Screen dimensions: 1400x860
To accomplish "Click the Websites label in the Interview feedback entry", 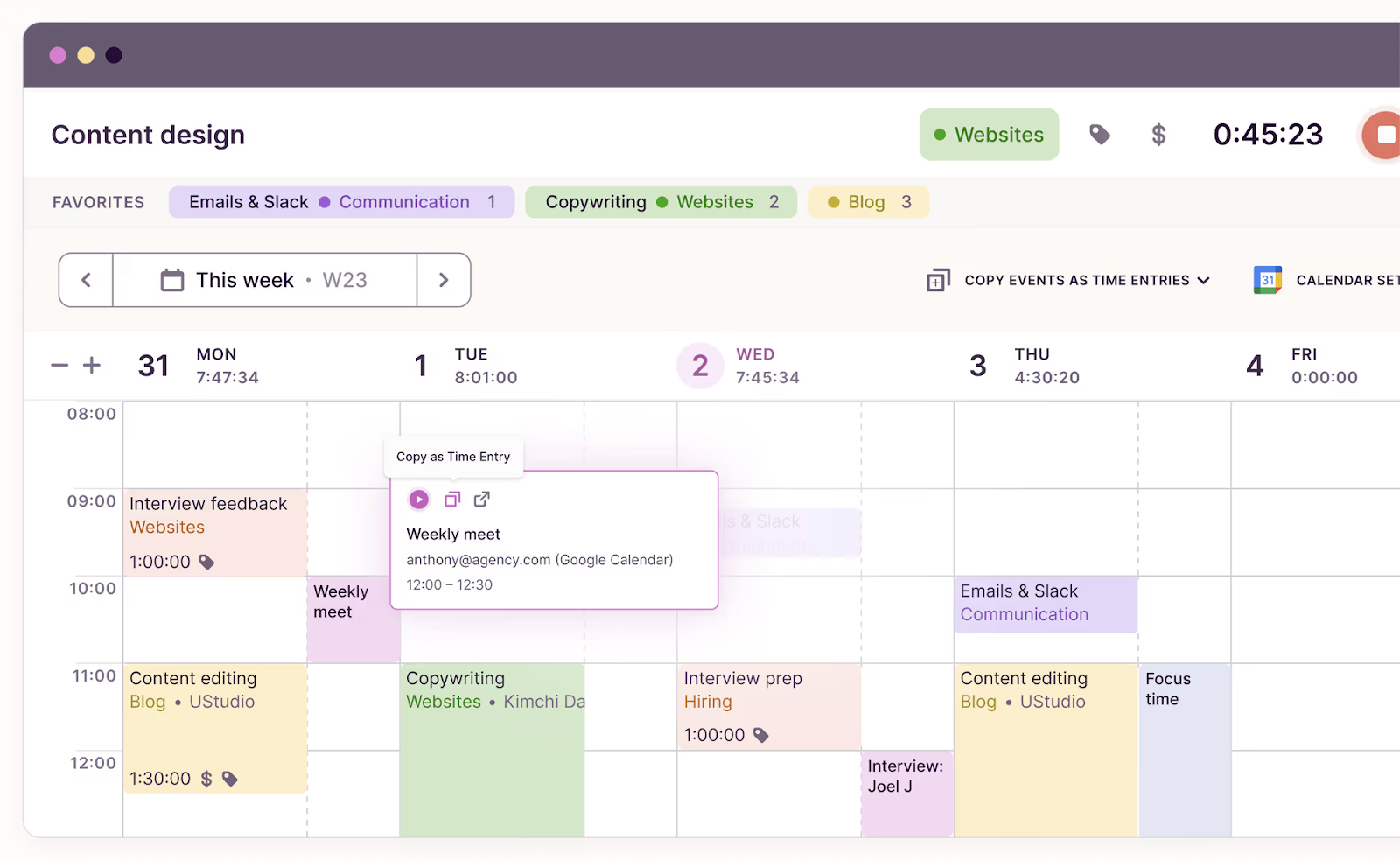I will (x=167, y=528).
